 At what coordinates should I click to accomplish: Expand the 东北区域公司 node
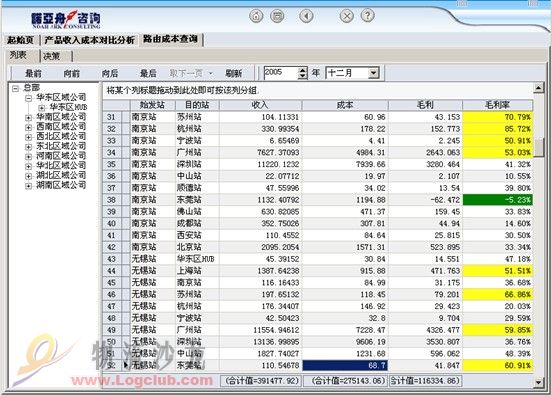pyautogui.click(x=29, y=146)
